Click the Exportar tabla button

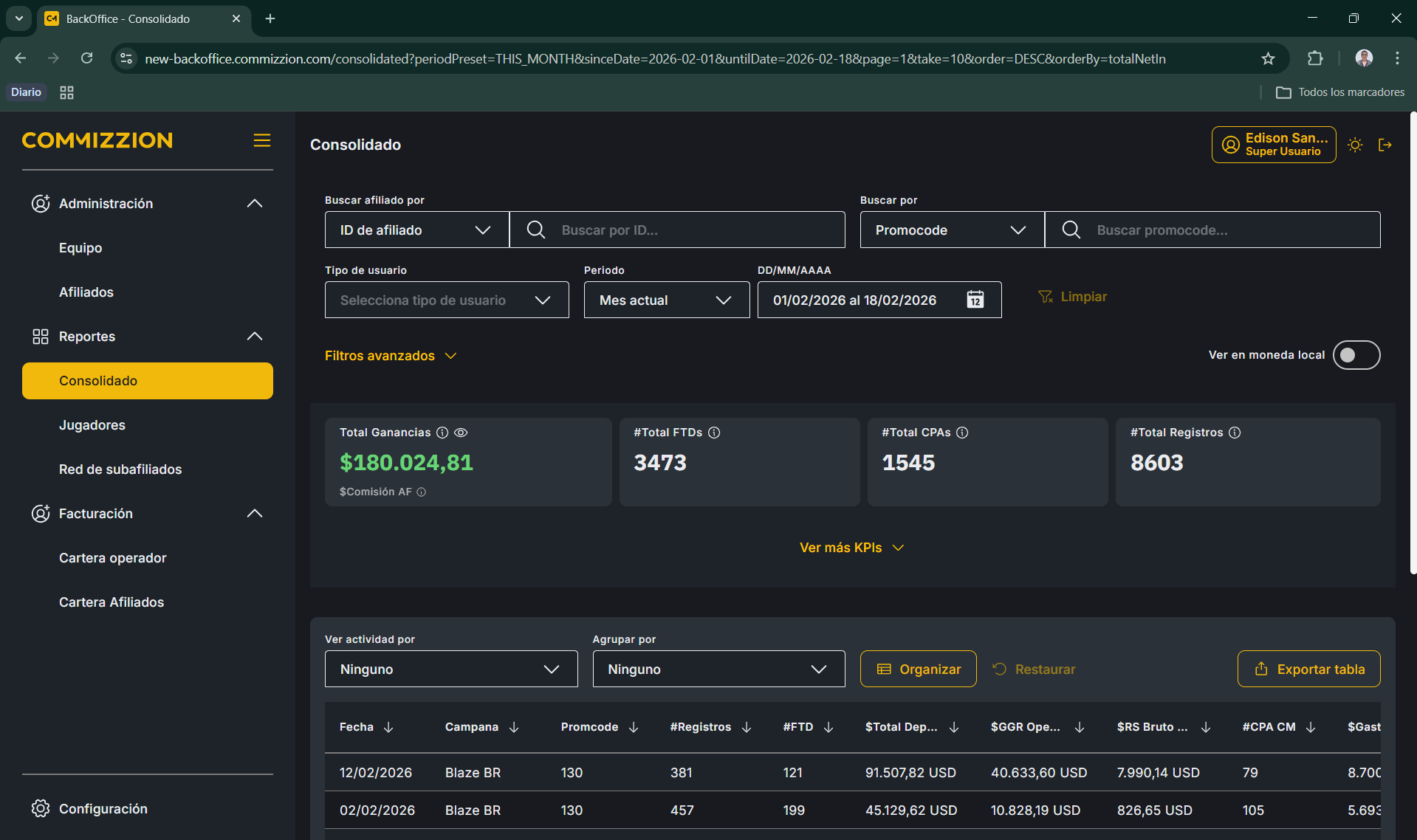click(1308, 669)
